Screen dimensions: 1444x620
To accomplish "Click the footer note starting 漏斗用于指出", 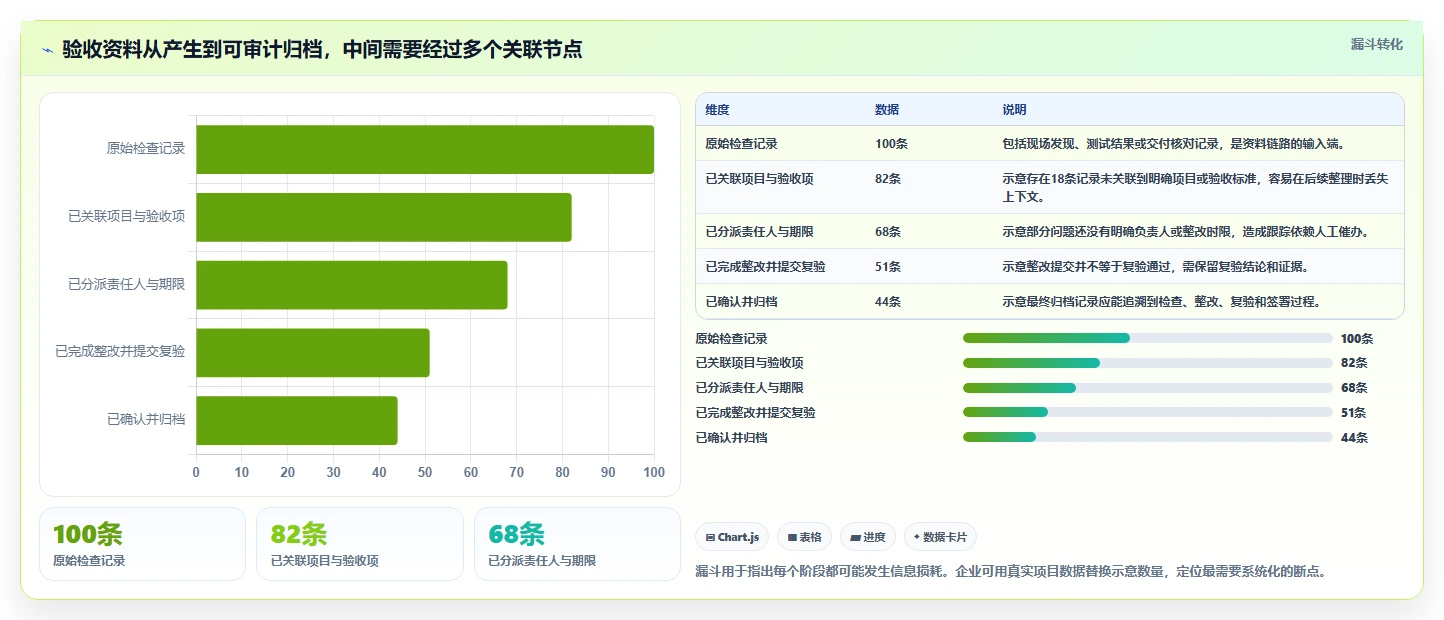I will 1010,572.
